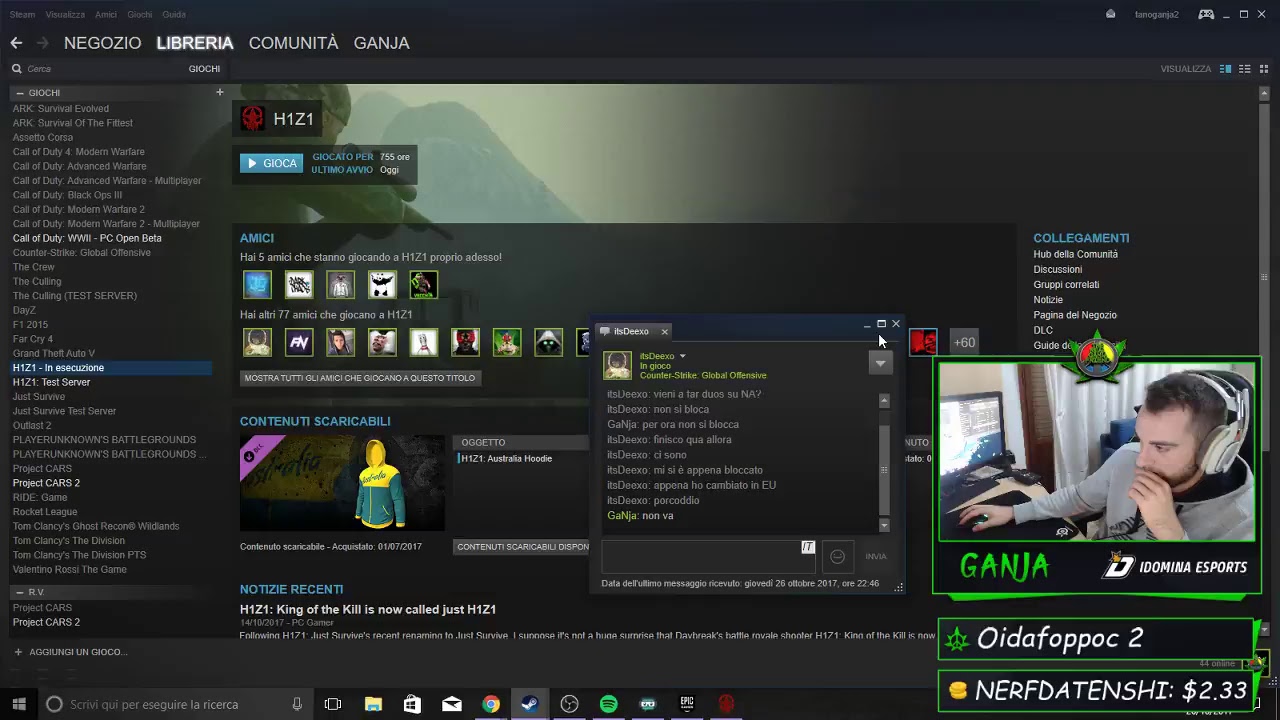
Task: Switch to Big Picture mode
Action: coord(1206,14)
